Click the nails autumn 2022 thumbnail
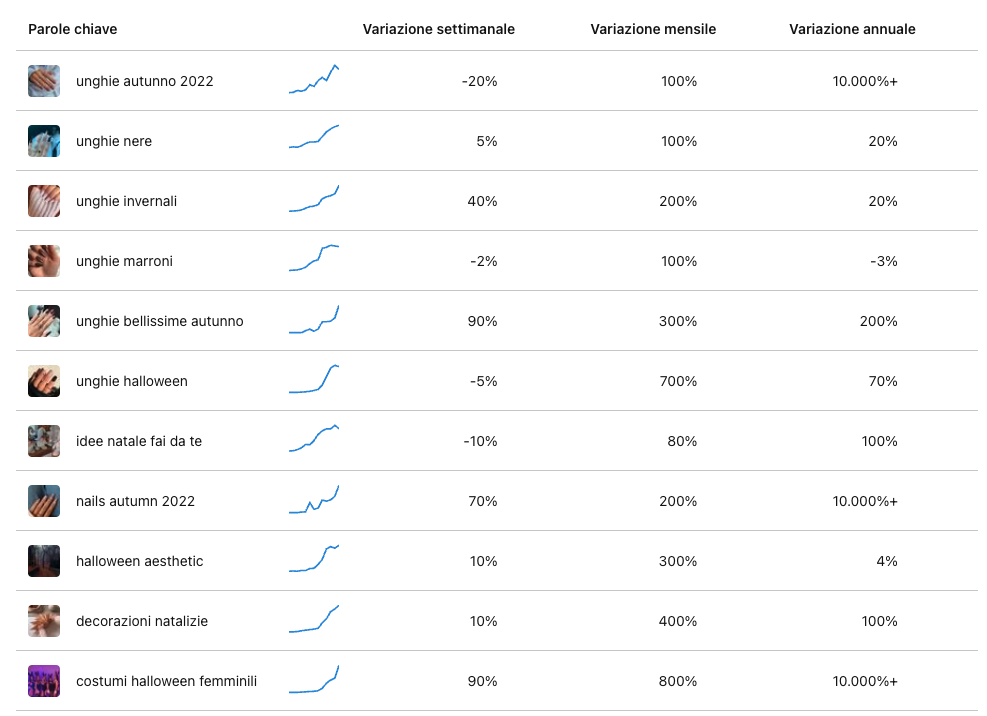 click(44, 501)
